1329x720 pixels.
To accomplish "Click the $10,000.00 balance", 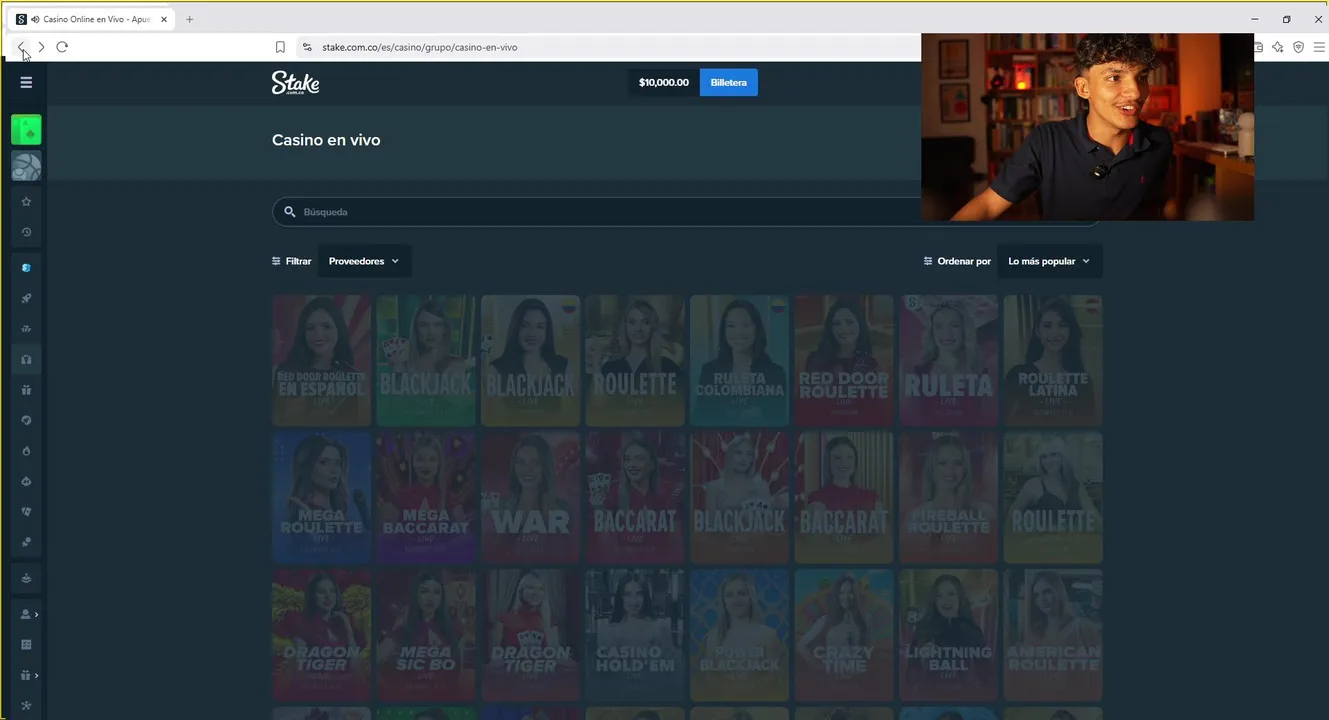I will coord(664,82).
